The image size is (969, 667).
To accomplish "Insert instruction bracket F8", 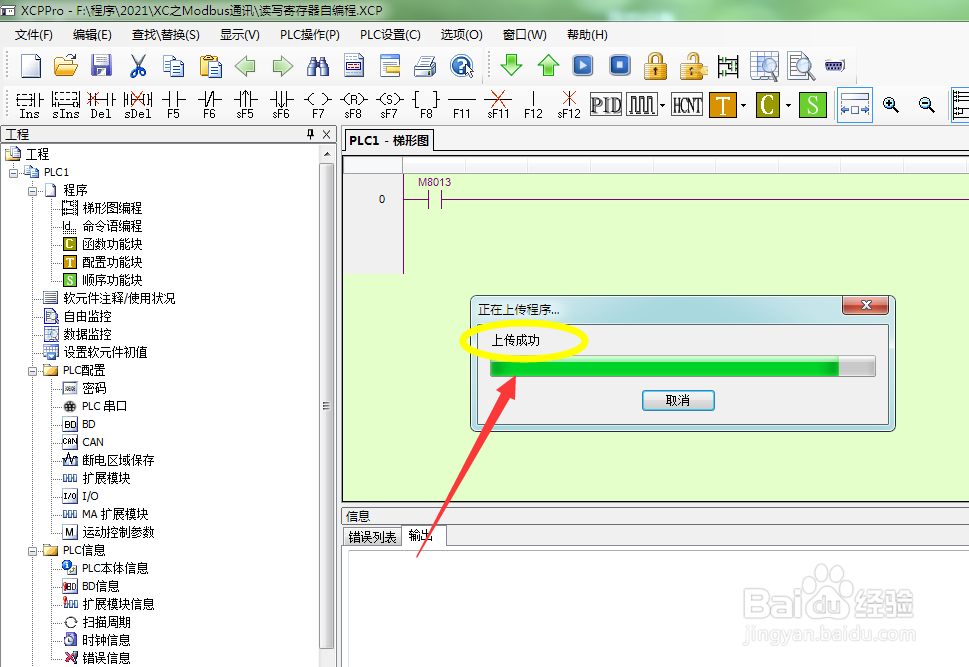I will coord(426,104).
